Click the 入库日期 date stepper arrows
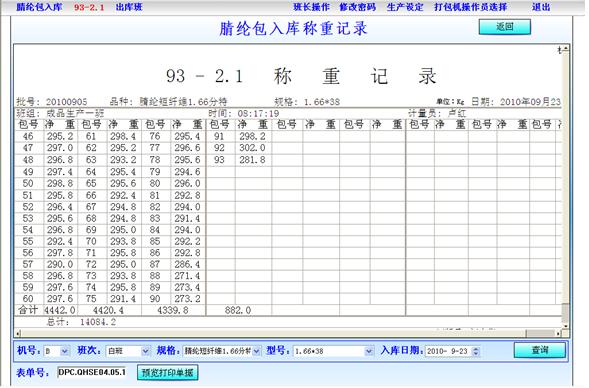Viewport: 589px width, 388px height. [476, 352]
